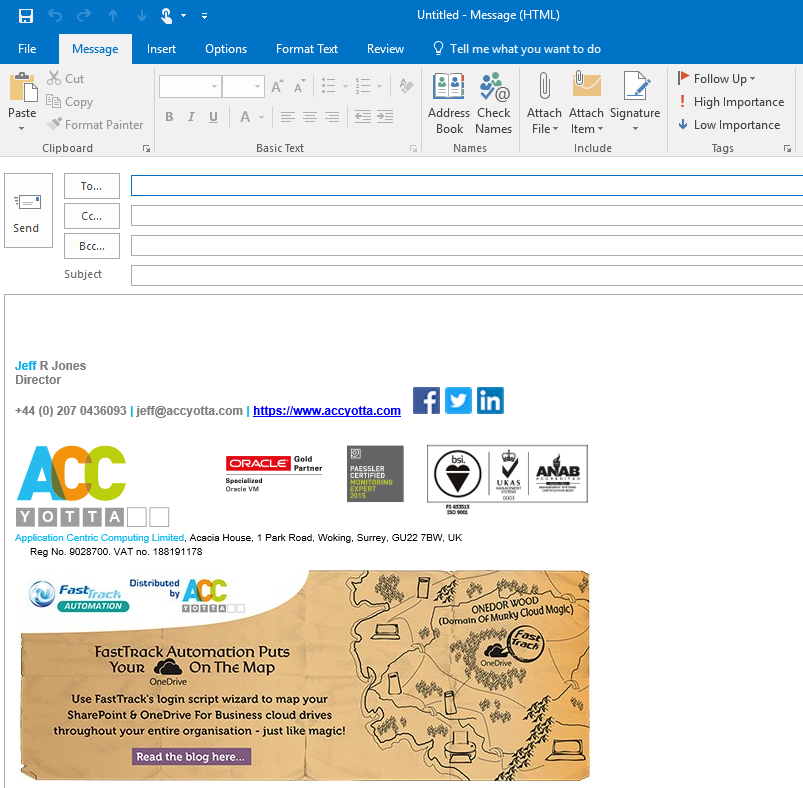Open the font name combo box

(x=190, y=87)
